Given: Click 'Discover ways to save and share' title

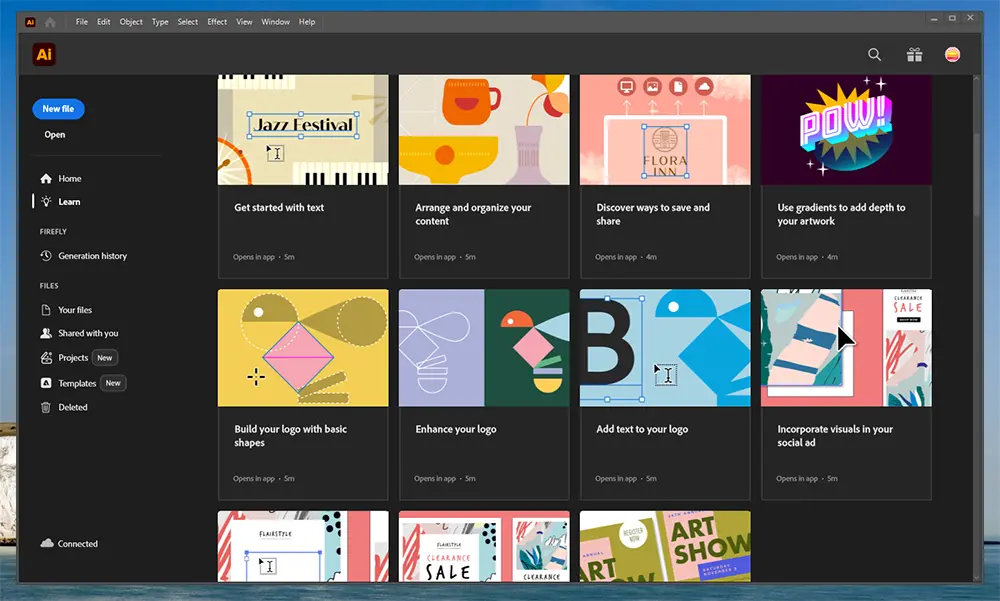Looking at the screenshot, I should pyautogui.click(x=653, y=214).
